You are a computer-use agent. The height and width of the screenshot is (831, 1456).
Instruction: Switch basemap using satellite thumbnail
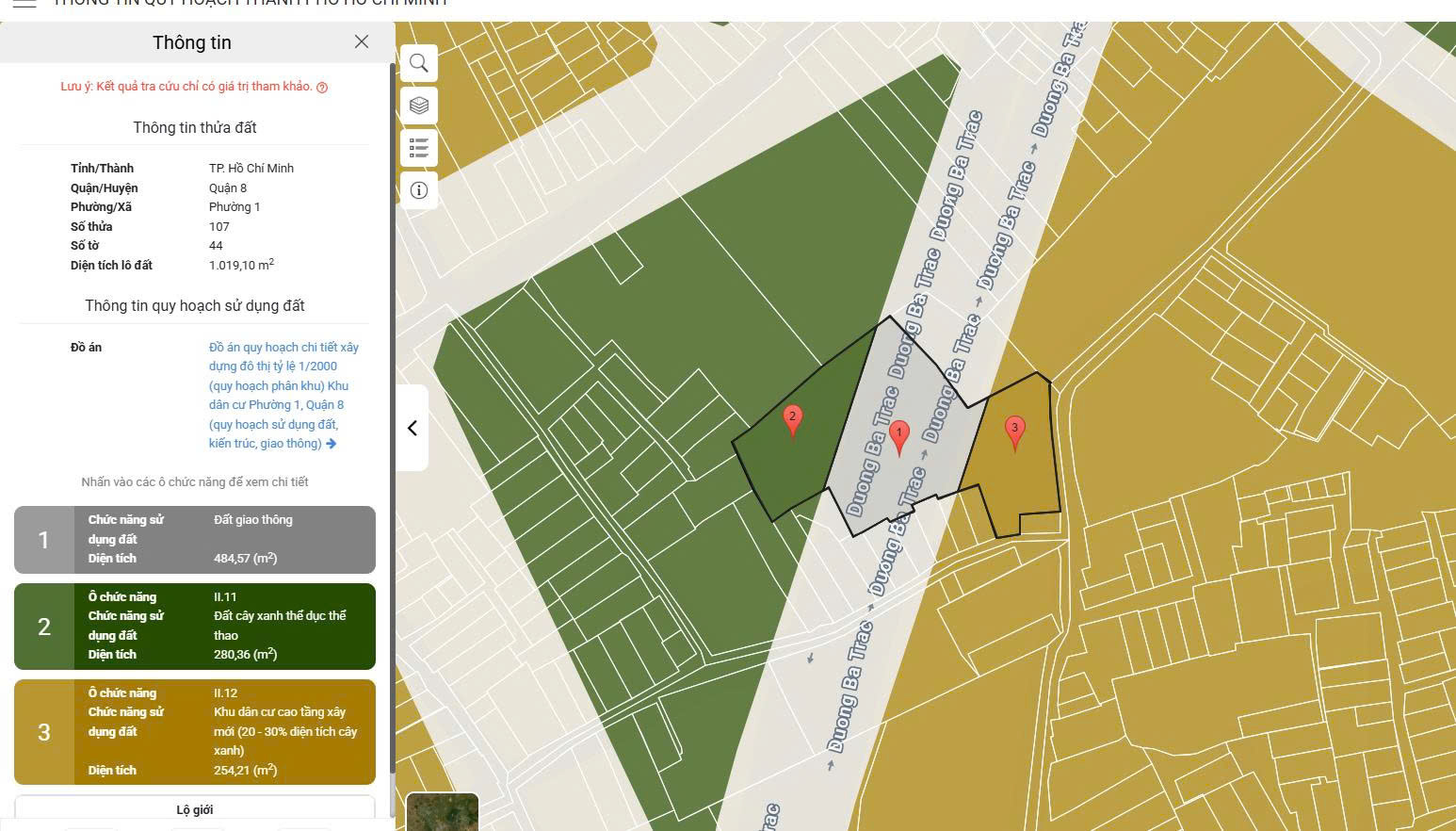coord(443,811)
